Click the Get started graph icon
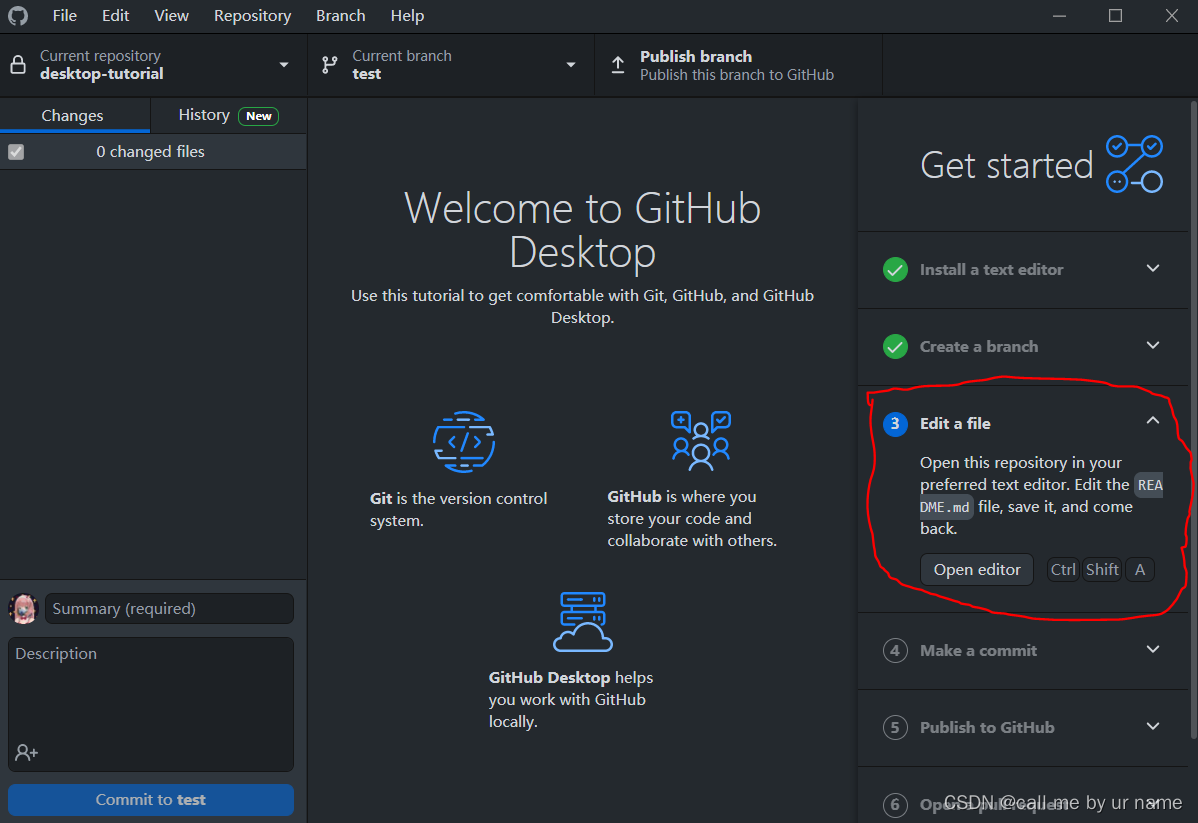This screenshot has height=823, width=1198. pyautogui.click(x=1134, y=163)
